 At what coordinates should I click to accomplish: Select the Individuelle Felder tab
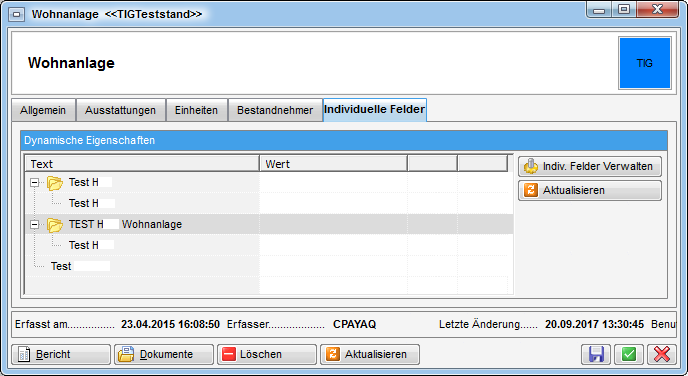tap(374, 109)
